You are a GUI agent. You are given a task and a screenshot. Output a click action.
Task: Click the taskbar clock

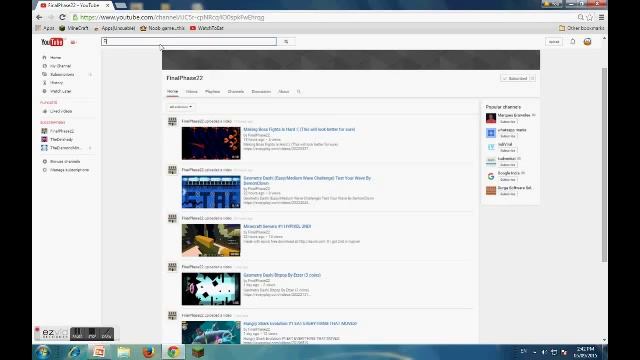pos(585,352)
